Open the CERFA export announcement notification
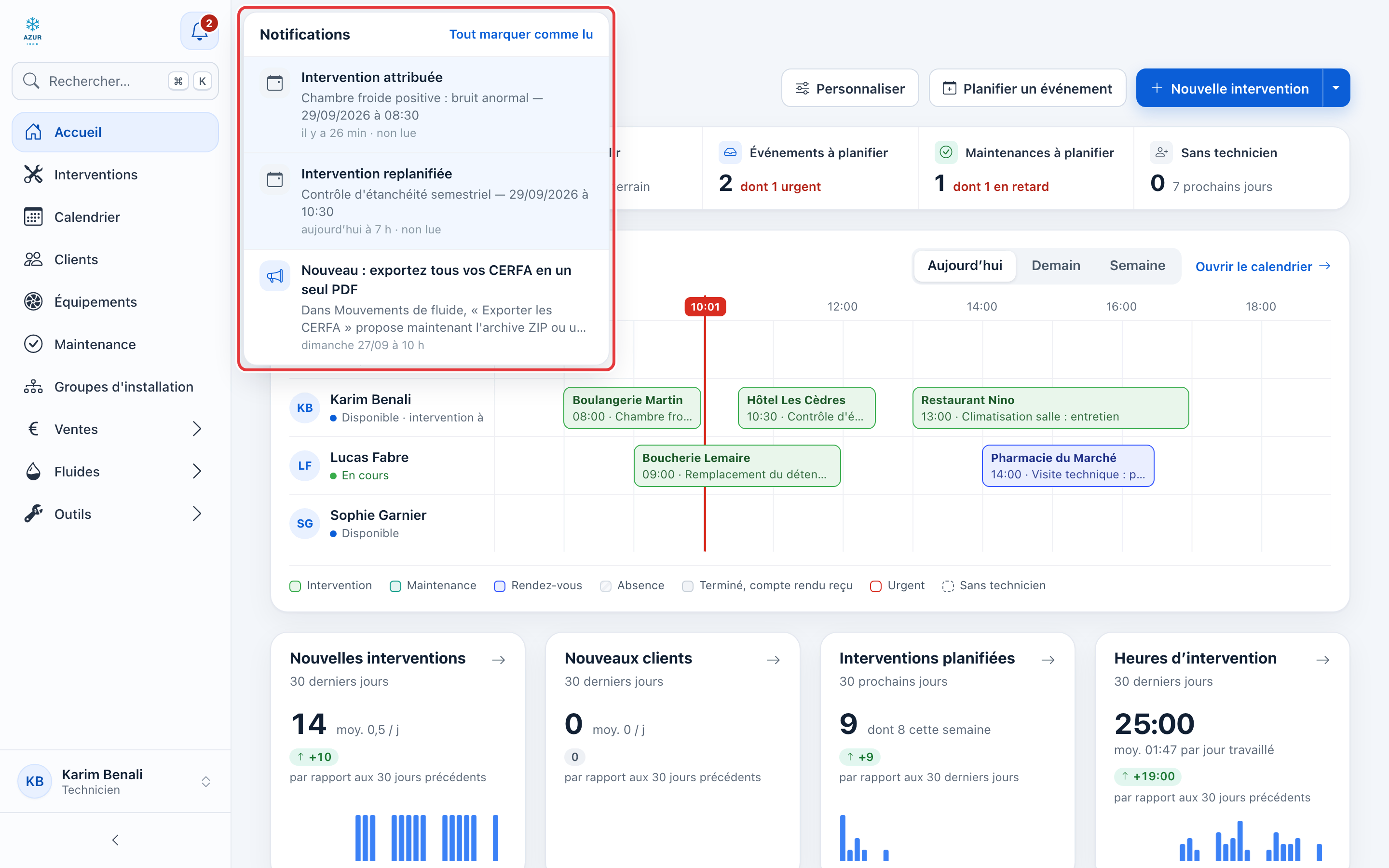The image size is (1389, 868). coord(426,307)
